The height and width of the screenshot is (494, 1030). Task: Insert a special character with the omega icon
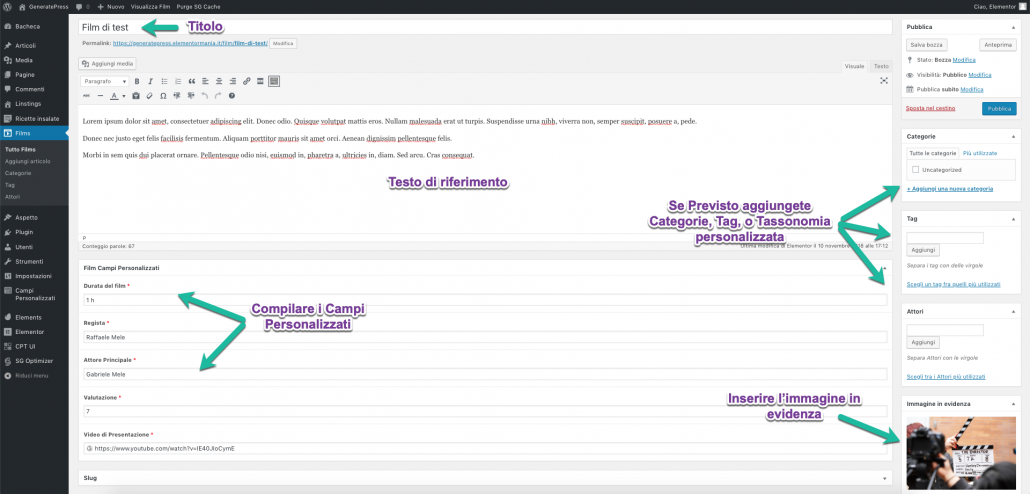click(163, 96)
